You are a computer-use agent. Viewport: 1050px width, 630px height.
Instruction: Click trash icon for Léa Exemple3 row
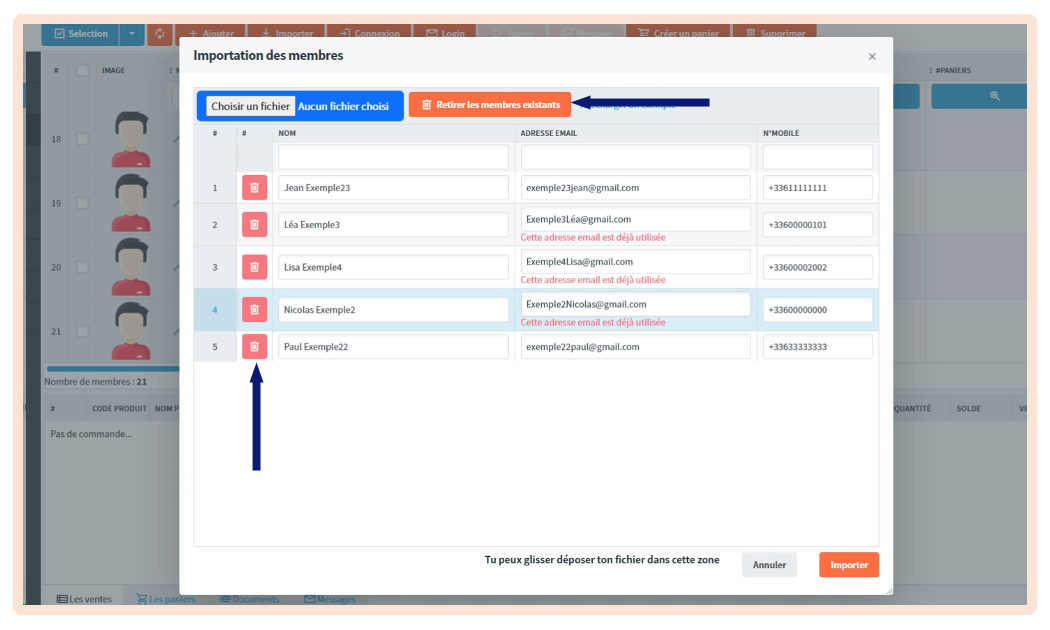pyautogui.click(x=254, y=225)
